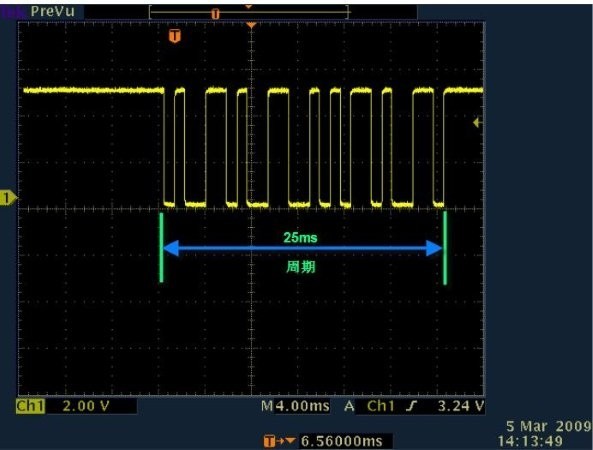Click the PreVu status label
593x450 pixels.
53,11
